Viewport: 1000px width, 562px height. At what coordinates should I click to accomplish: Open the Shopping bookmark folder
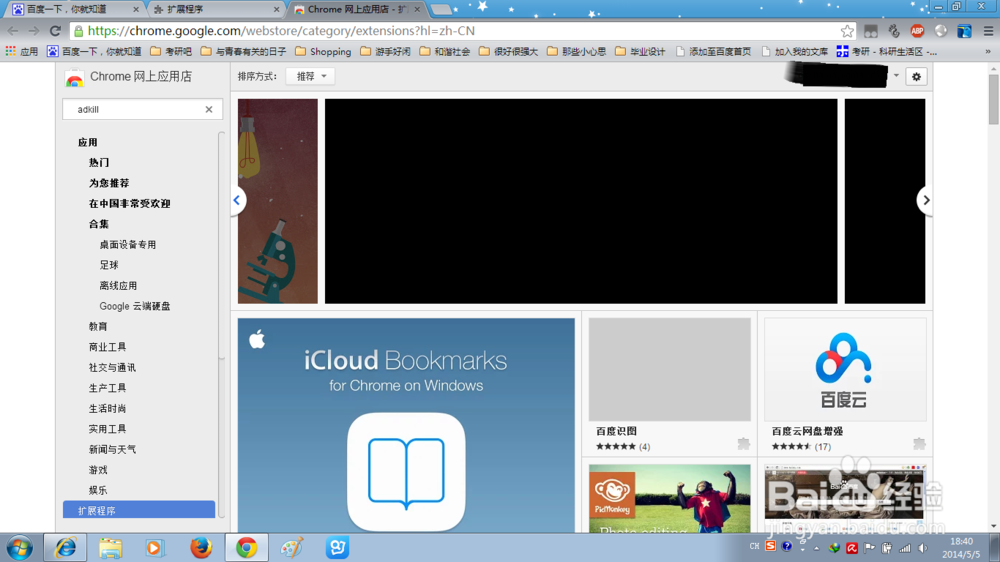coord(323,51)
